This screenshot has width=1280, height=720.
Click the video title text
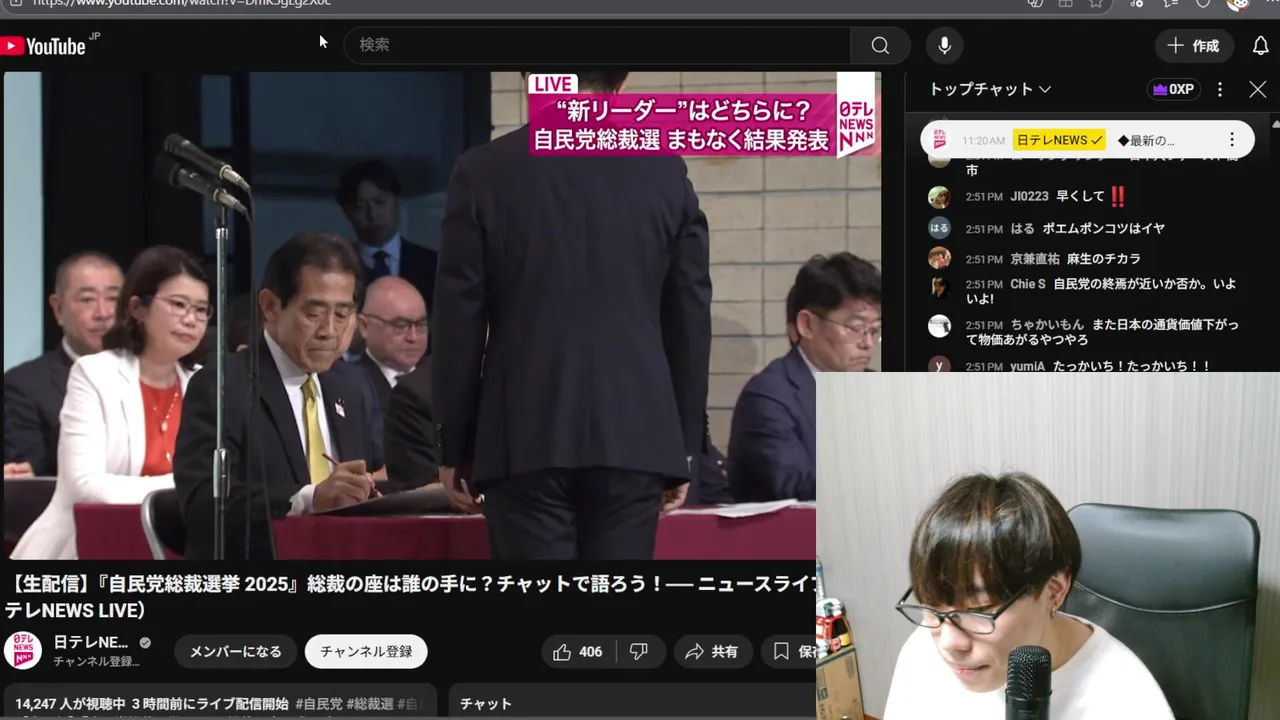(410, 596)
